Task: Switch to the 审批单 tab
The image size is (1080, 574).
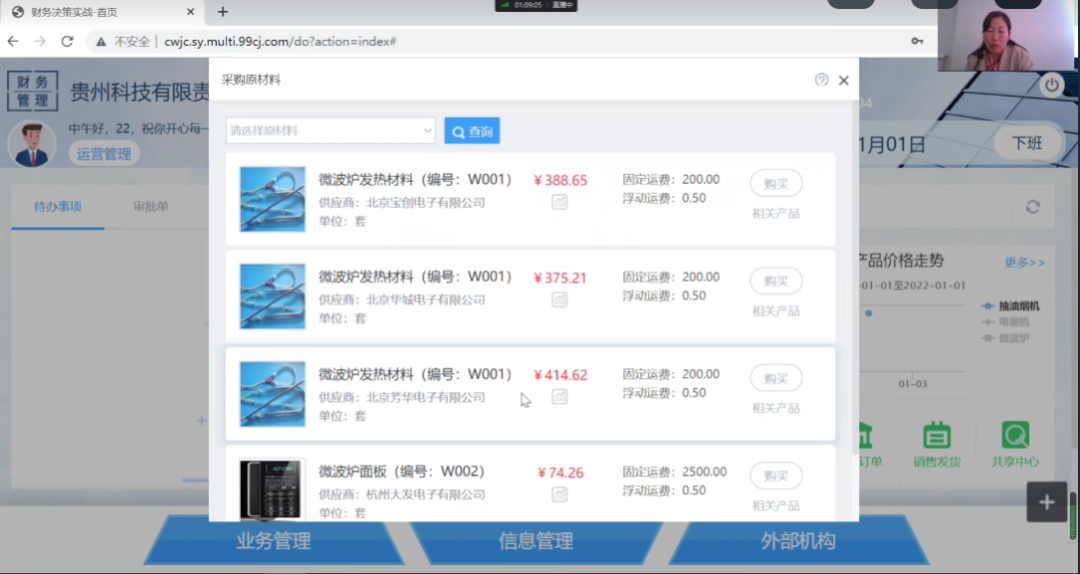Action: (x=151, y=207)
